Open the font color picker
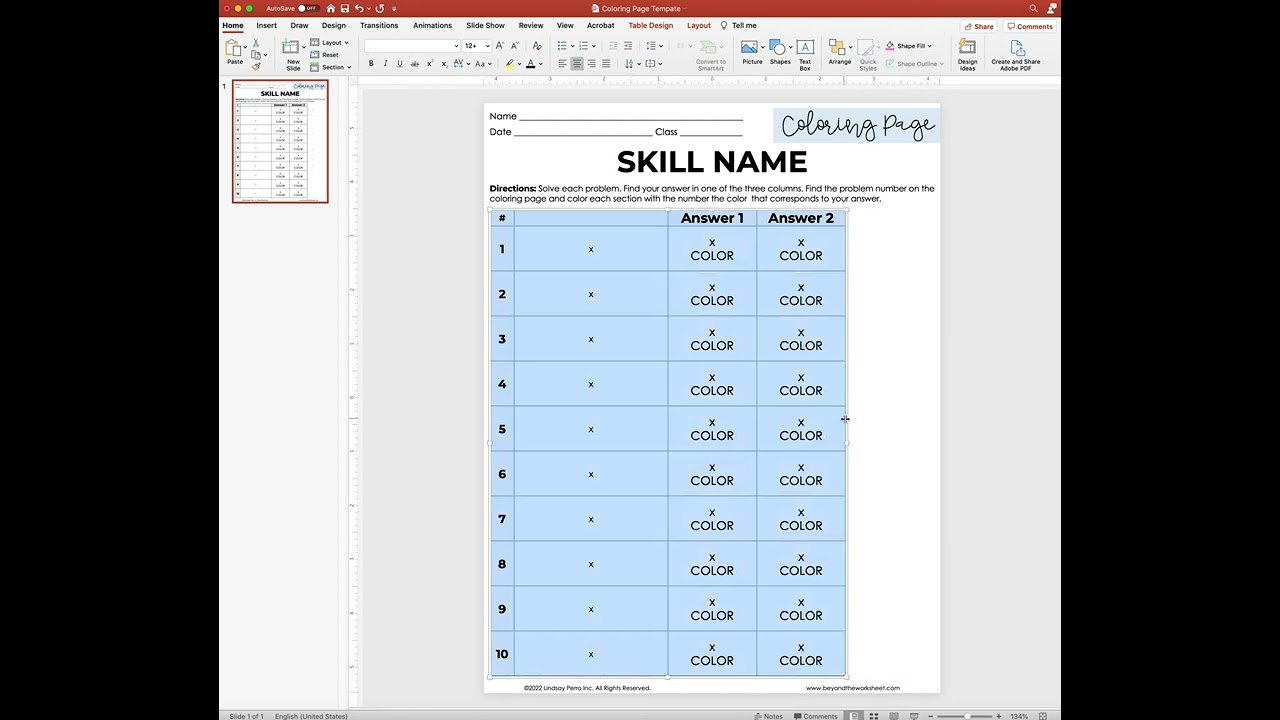The height and width of the screenshot is (720, 1280). point(535,64)
